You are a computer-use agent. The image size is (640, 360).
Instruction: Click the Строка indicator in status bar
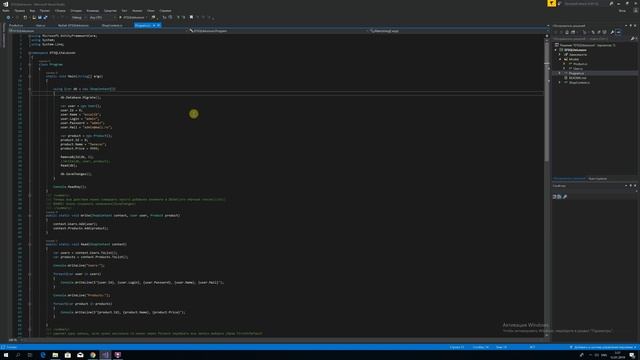457,347
